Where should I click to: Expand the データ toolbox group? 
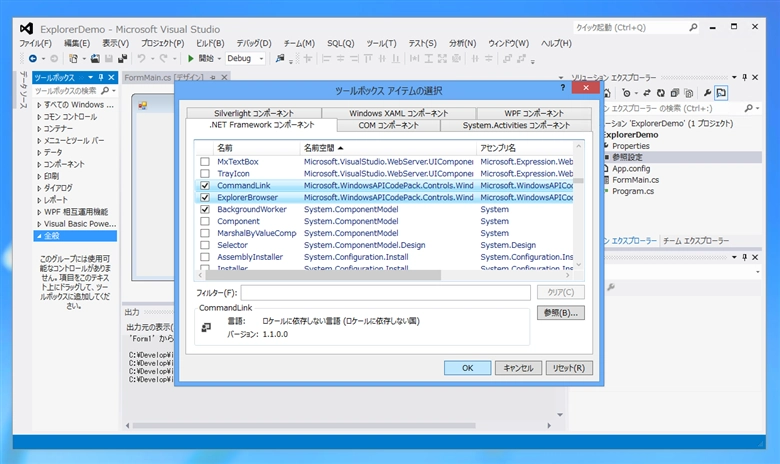(x=39, y=153)
